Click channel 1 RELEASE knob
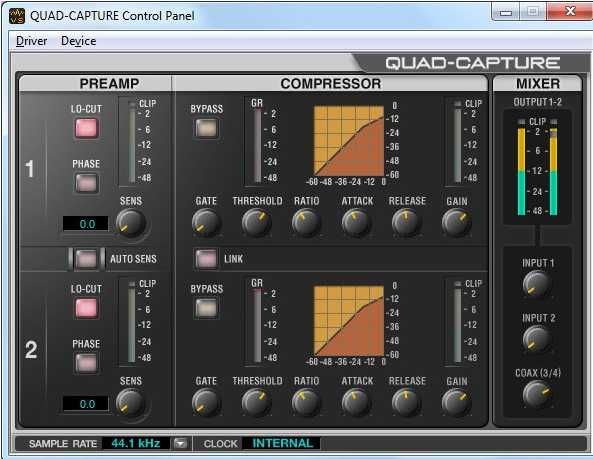Image resolution: width=593 pixels, height=459 pixels. (x=407, y=223)
